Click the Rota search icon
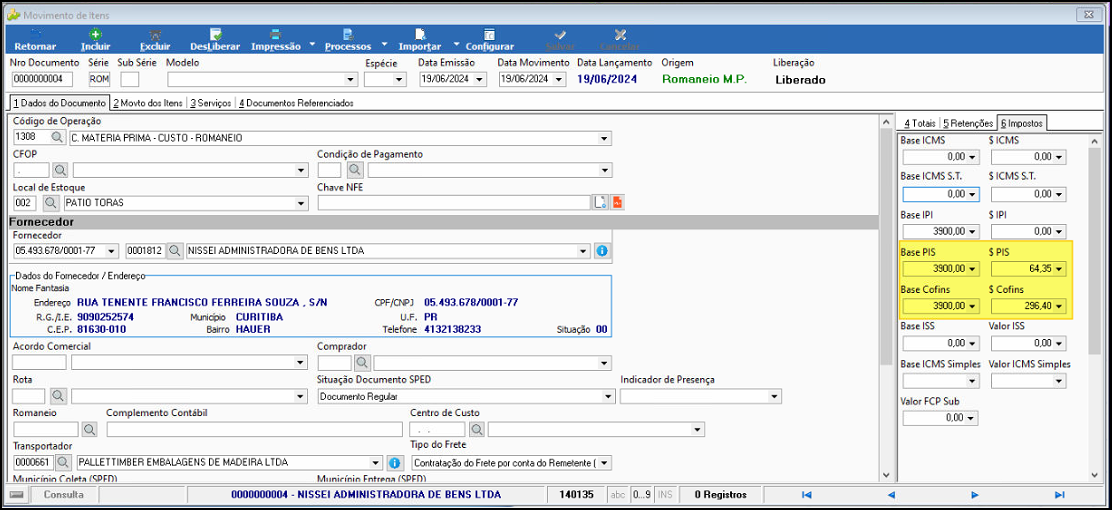The width and height of the screenshot is (1112, 510). click(x=58, y=395)
